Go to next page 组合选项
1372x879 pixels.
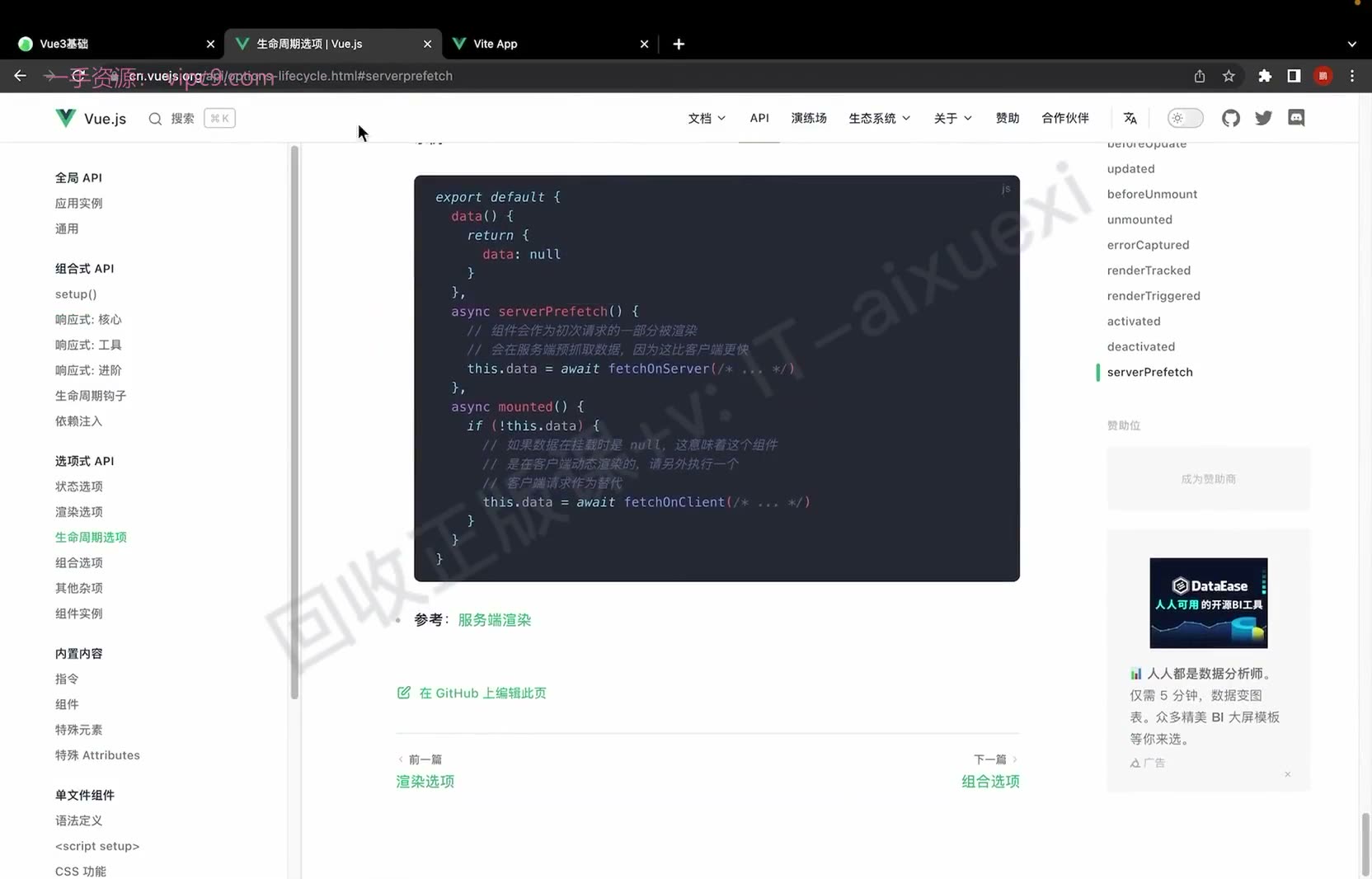990,781
